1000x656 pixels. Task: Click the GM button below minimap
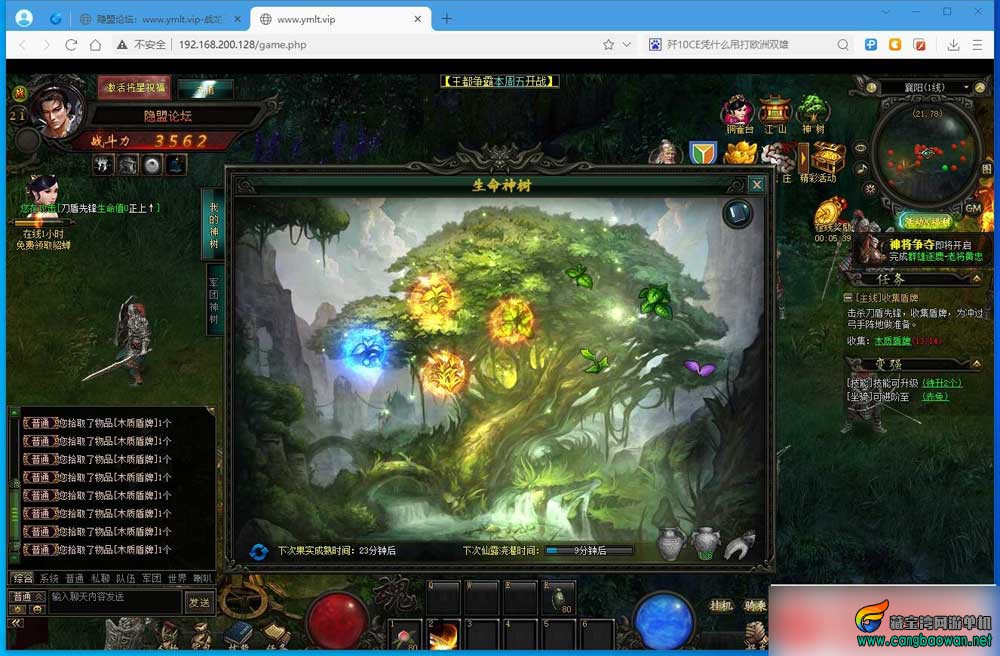pyautogui.click(x=973, y=208)
